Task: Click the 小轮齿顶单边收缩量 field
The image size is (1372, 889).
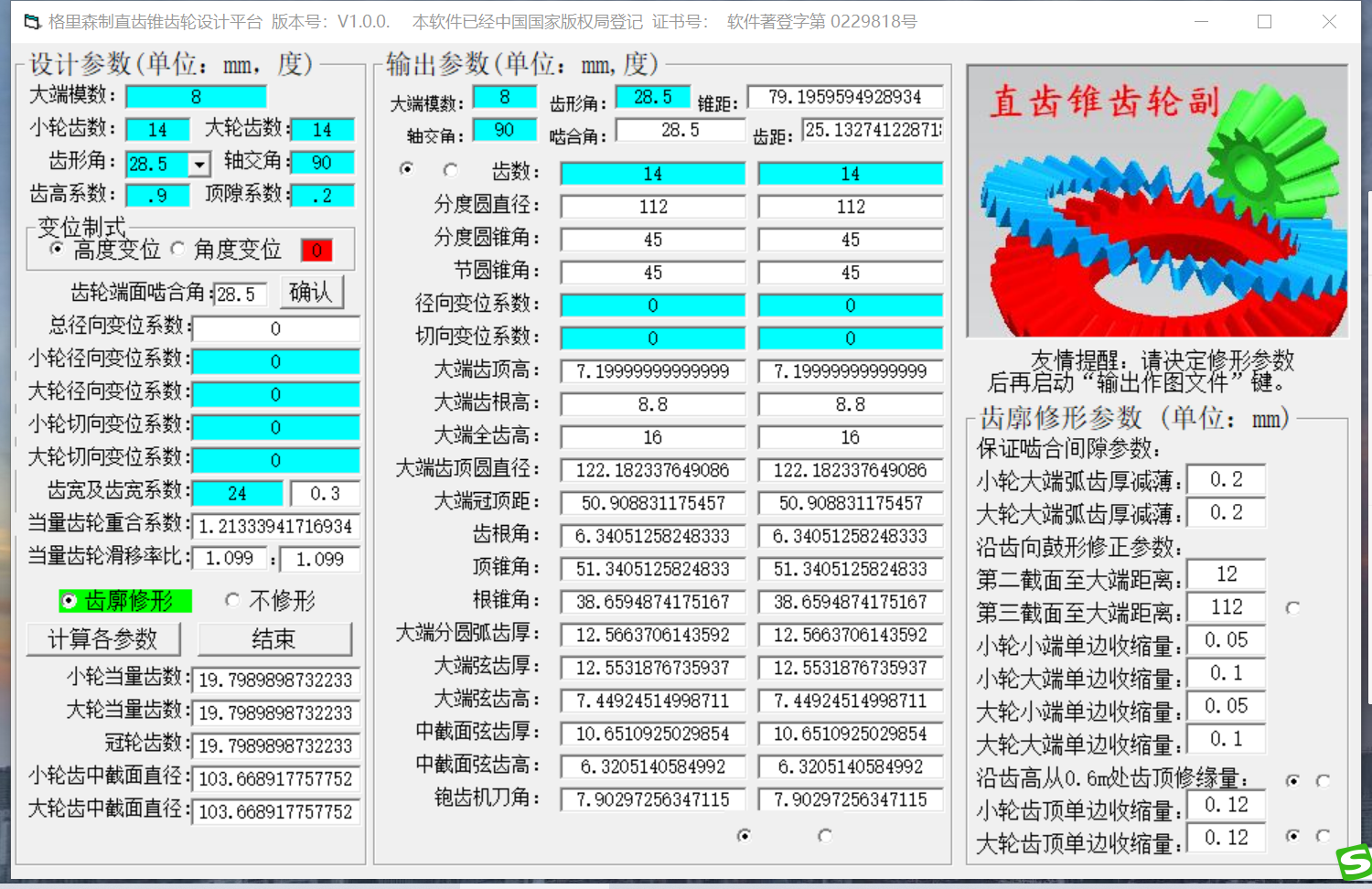Action: 1227,805
